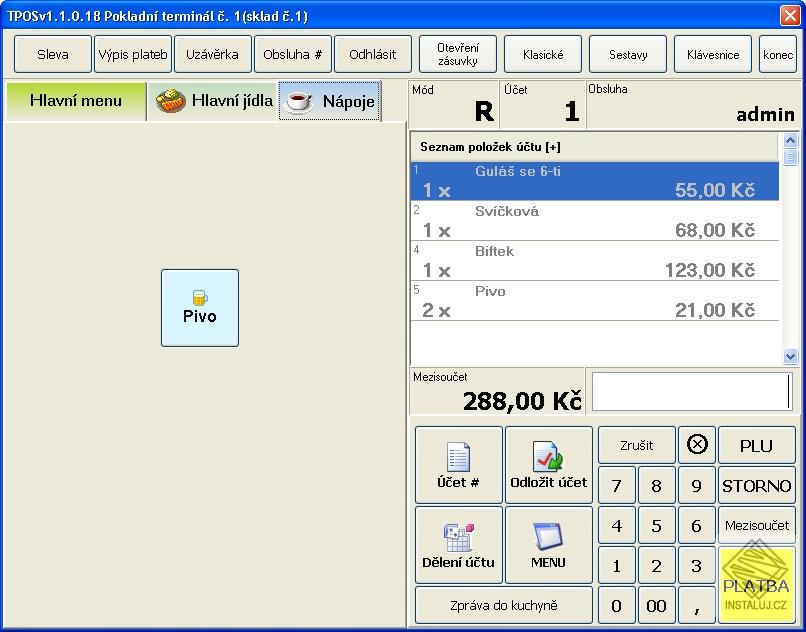Tap the 00 key on keypad

tap(656, 605)
